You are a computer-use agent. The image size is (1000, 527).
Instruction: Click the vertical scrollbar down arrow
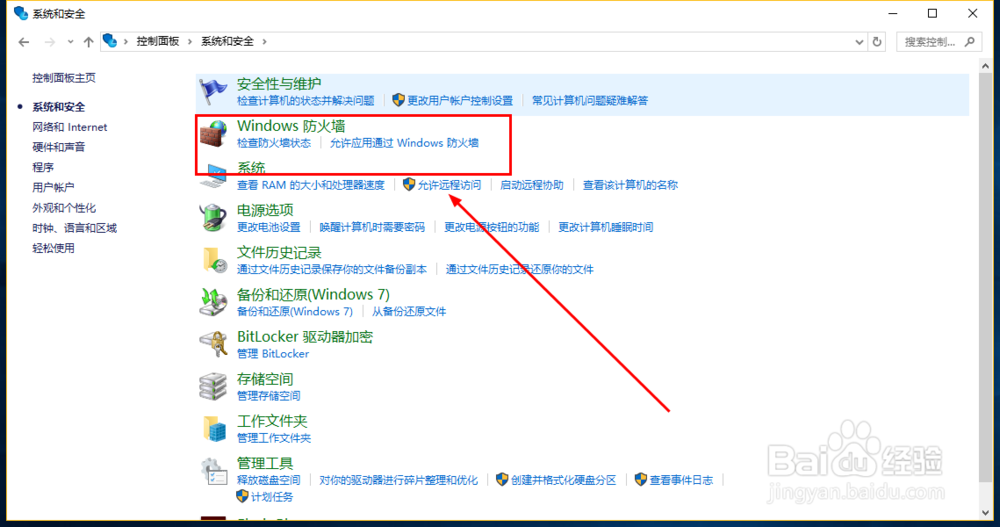point(985,512)
